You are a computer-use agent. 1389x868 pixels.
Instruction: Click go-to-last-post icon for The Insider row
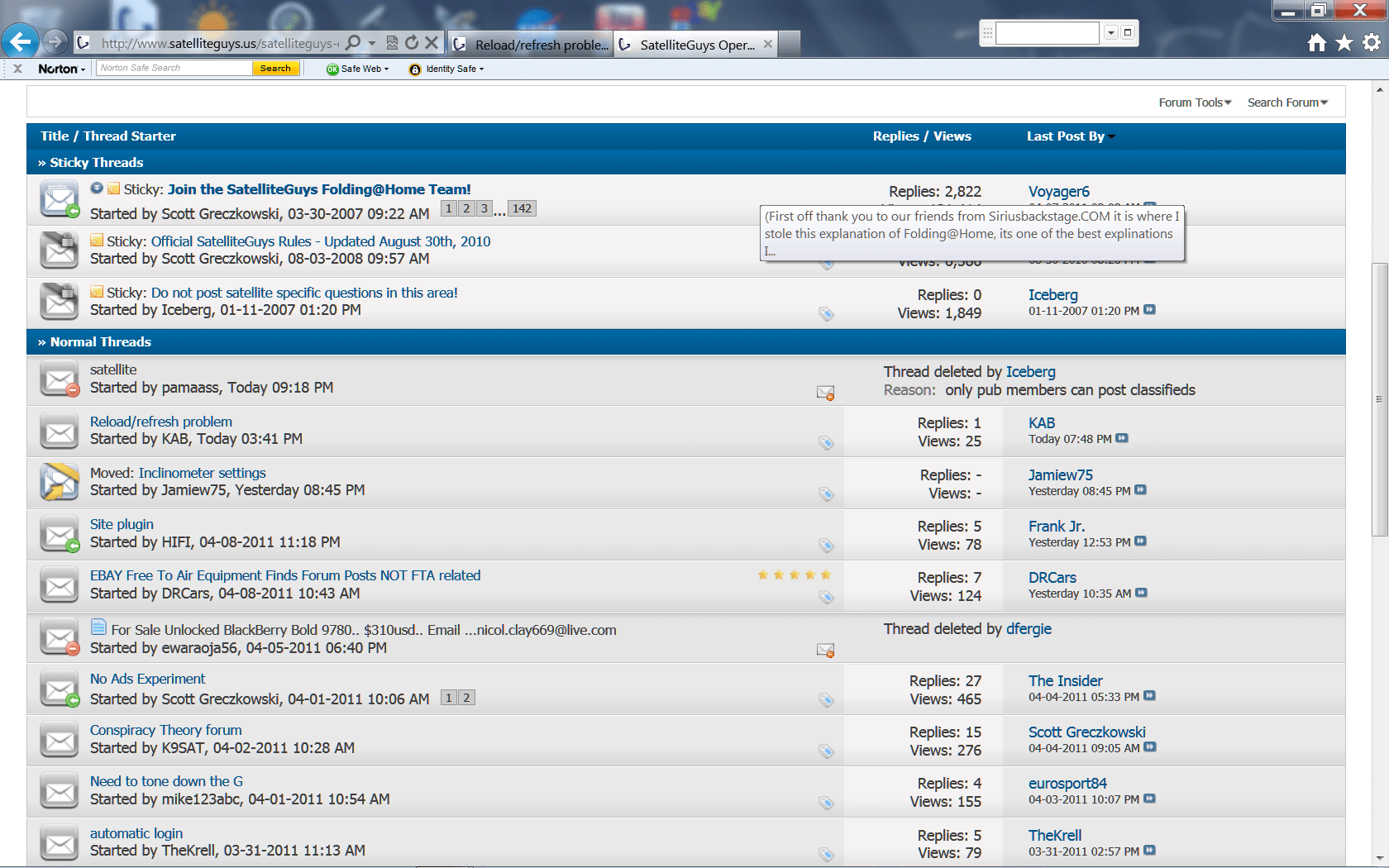tap(1149, 696)
